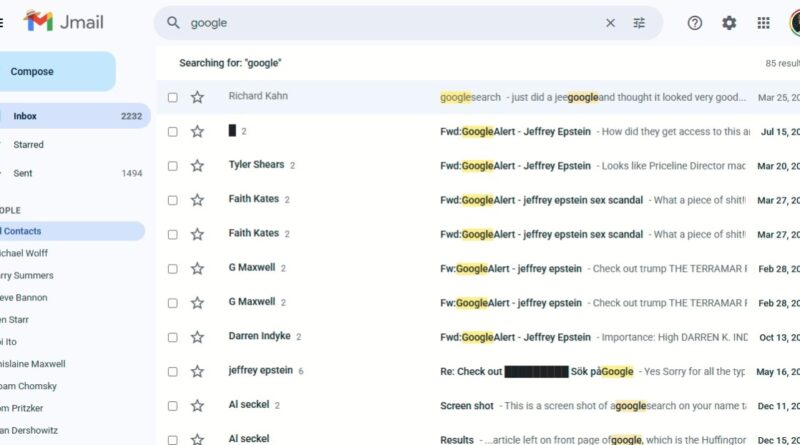Open the Sent folder

coord(22,173)
